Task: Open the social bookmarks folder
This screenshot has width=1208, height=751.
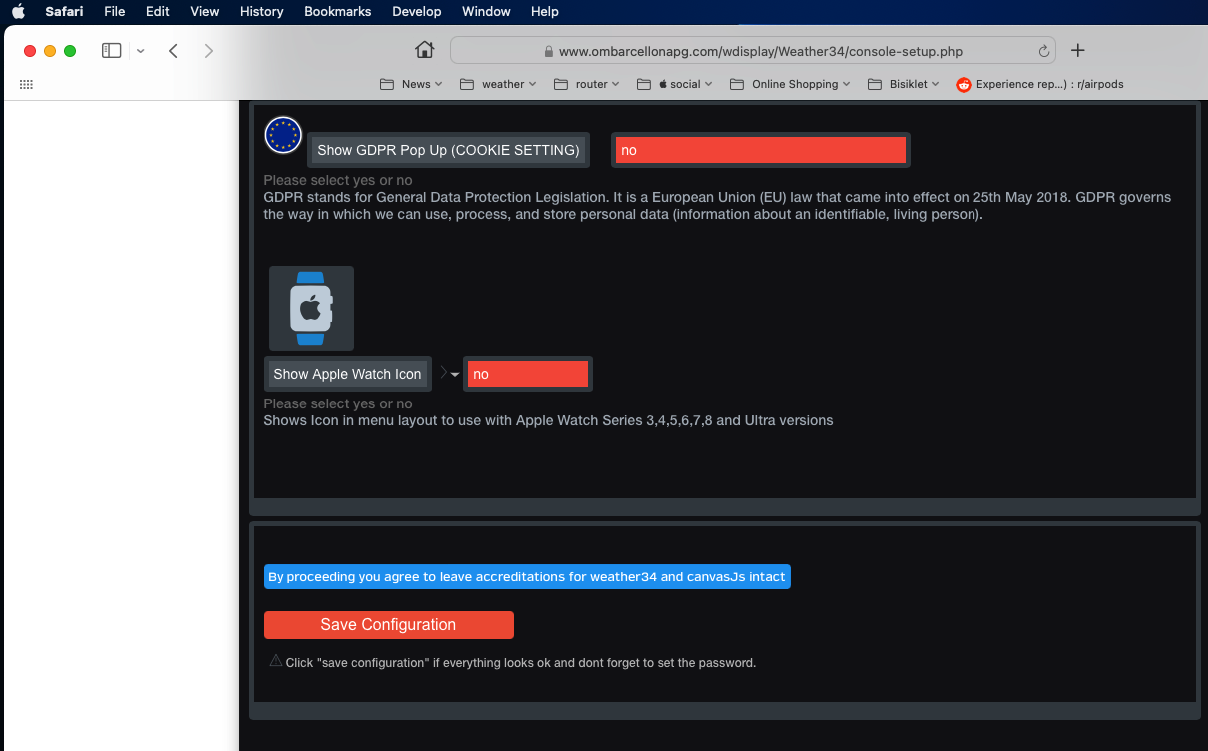Action: (x=675, y=84)
